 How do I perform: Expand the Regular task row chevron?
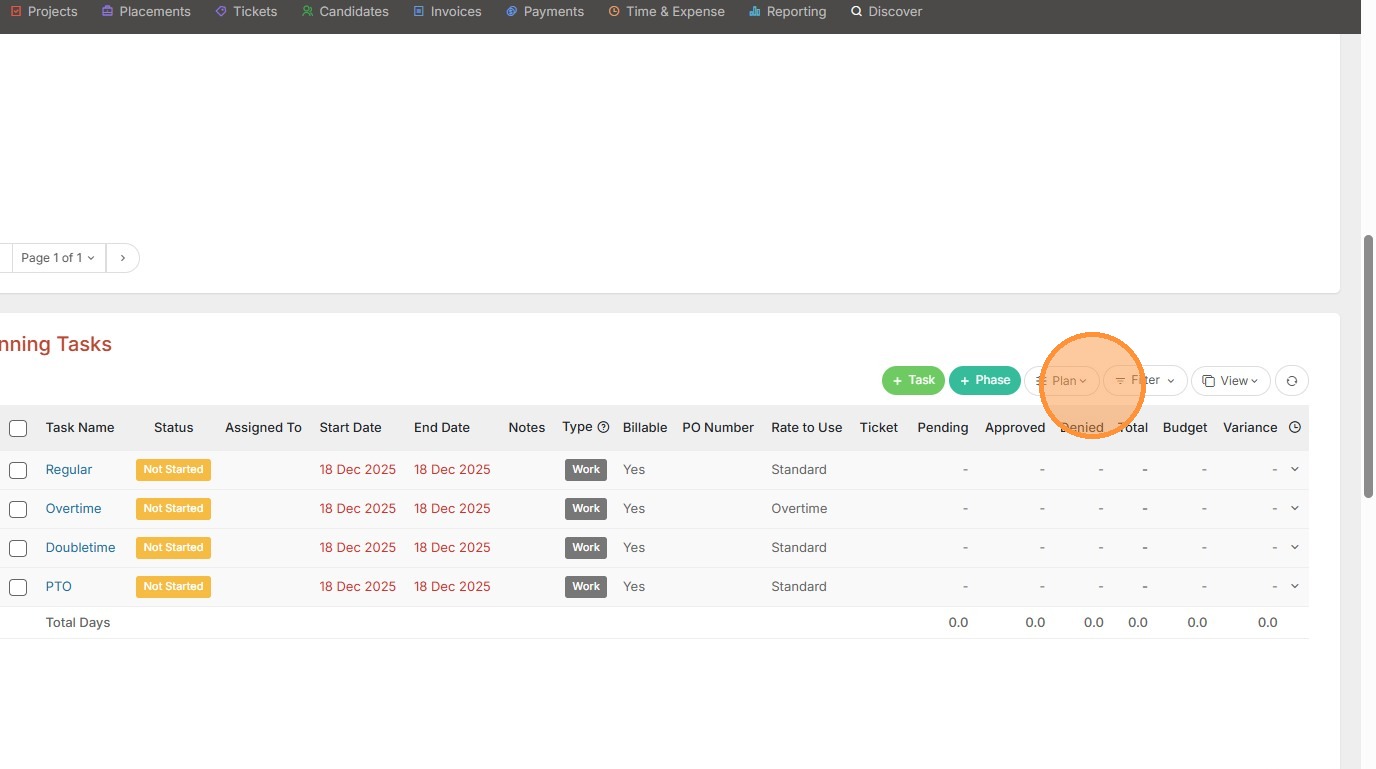click(x=1295, y=469)
